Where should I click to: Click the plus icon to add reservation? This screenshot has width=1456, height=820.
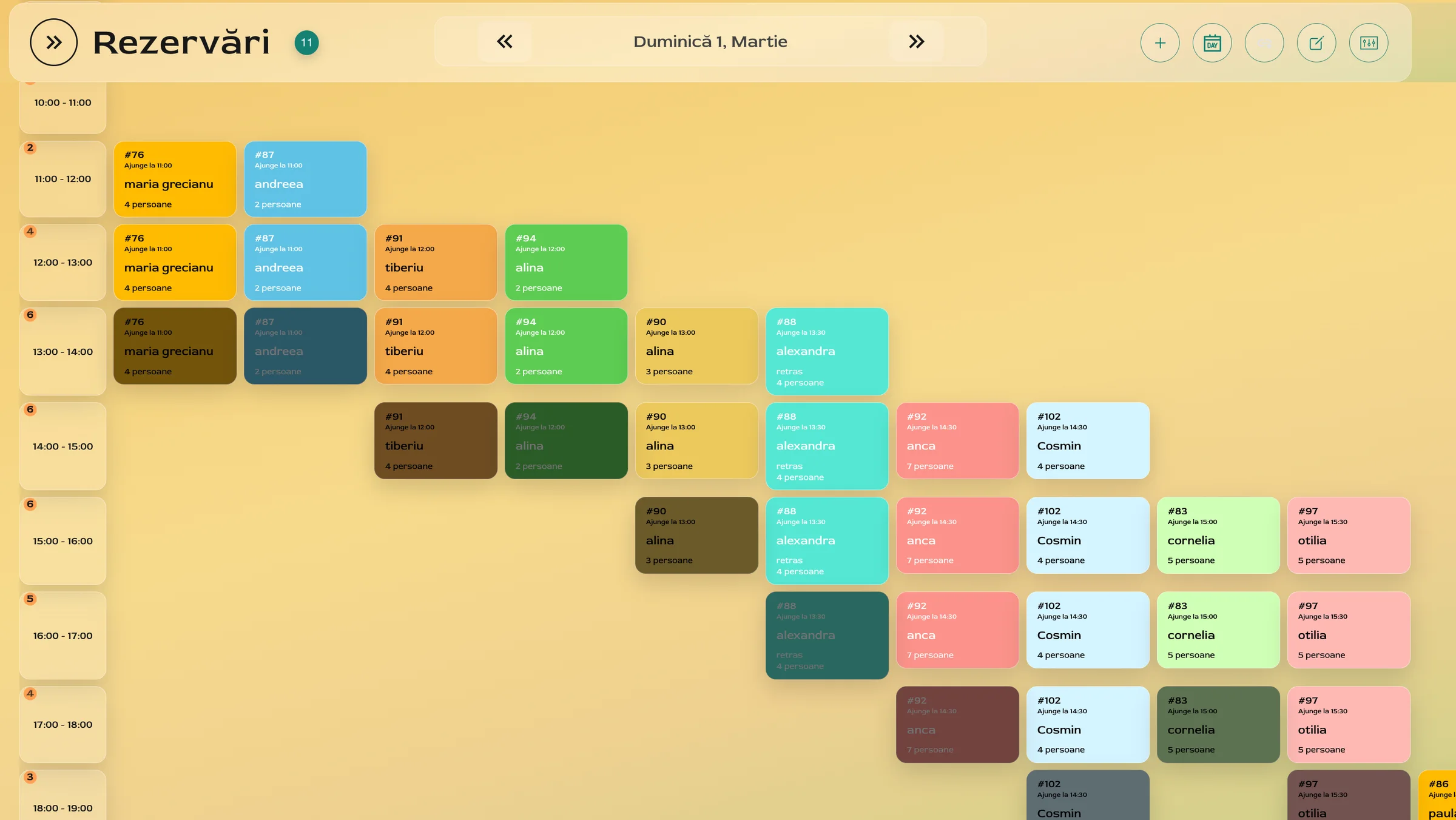click(1160, 43)
